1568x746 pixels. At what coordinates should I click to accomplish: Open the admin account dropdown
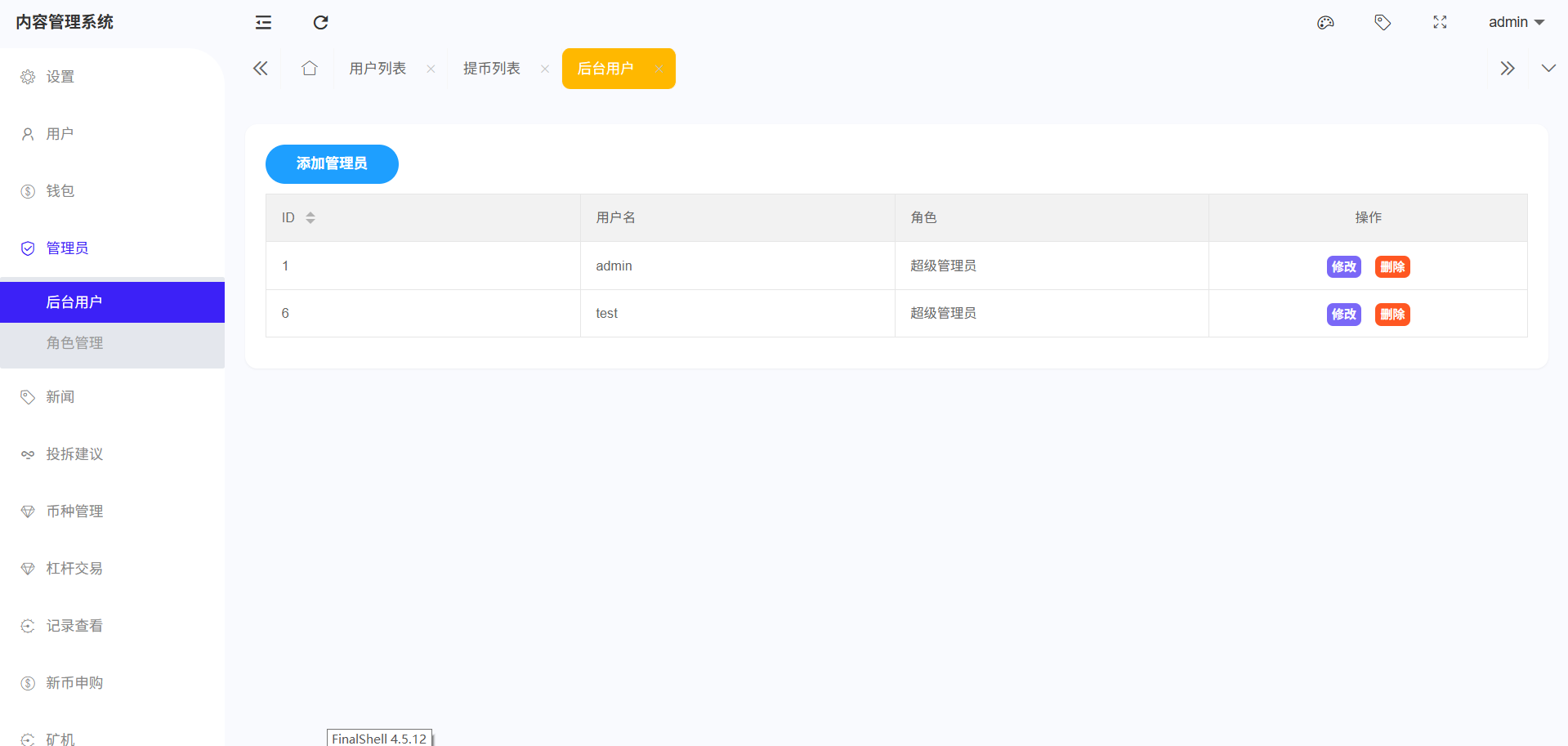pos(1516,22)
